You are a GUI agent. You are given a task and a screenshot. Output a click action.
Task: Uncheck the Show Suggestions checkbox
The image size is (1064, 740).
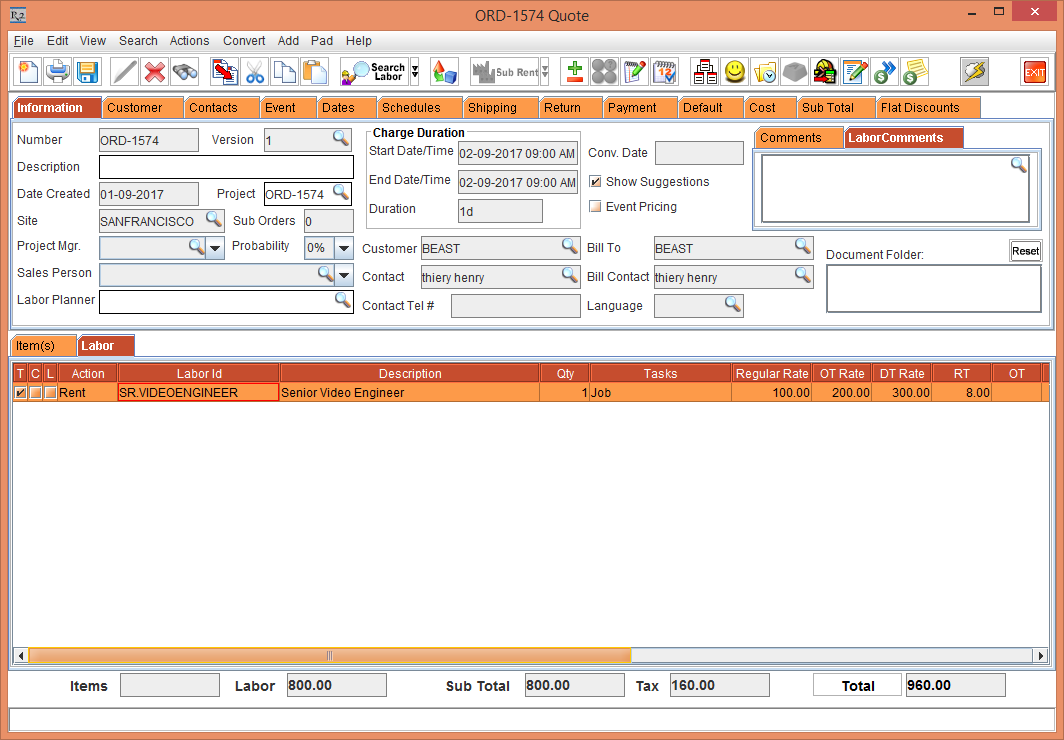[596, 182]
